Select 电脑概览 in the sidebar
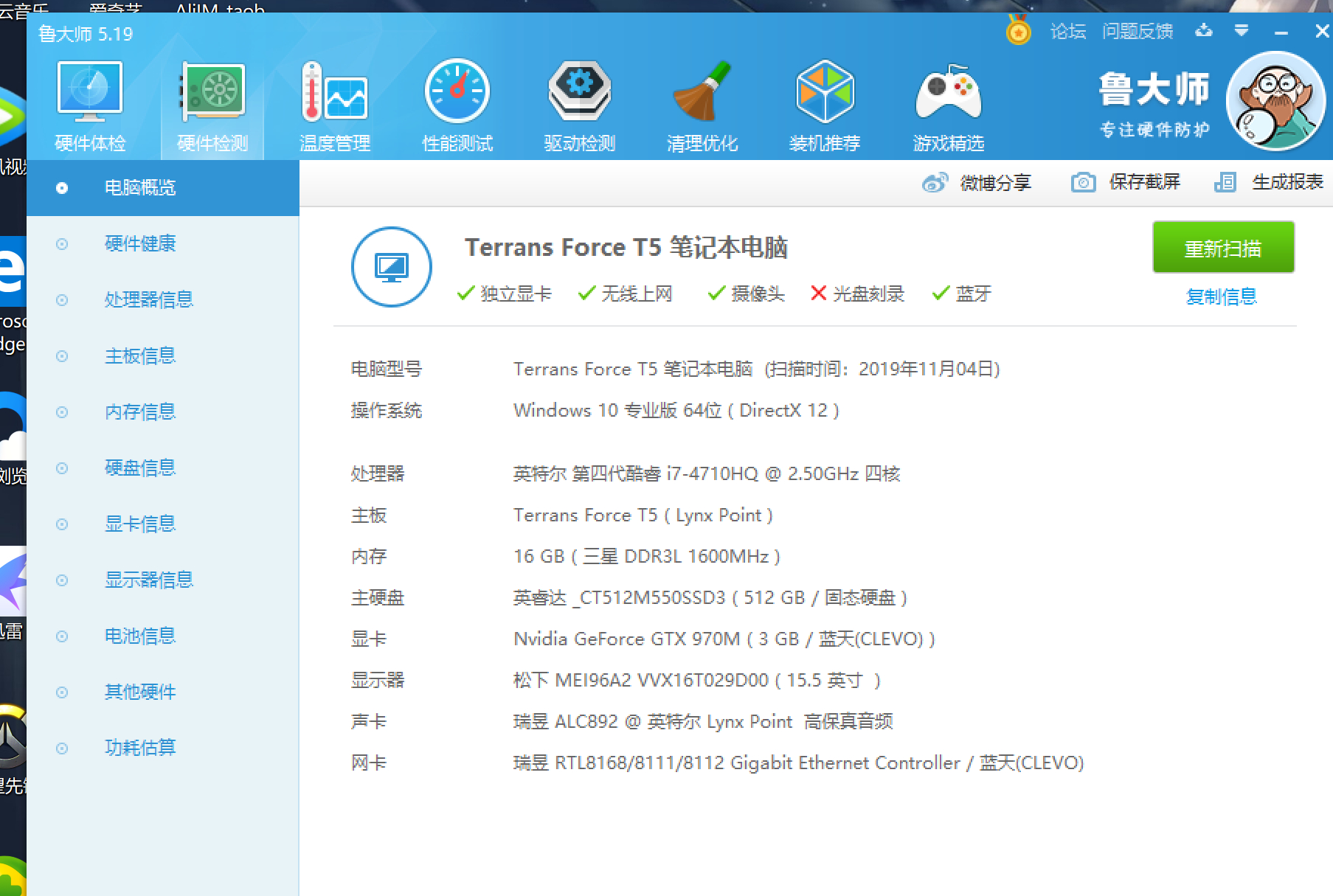Image resolution: width=1333 pixels, height=896 pixels. tap(163, 188)
